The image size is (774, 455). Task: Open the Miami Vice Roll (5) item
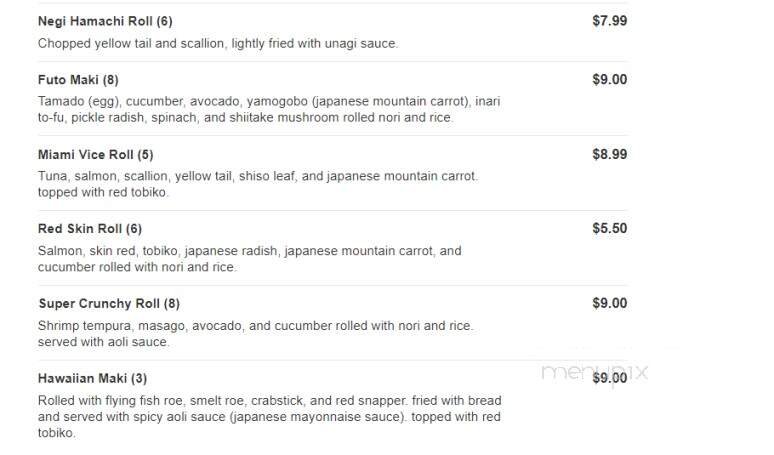click(x=95, y=155)
